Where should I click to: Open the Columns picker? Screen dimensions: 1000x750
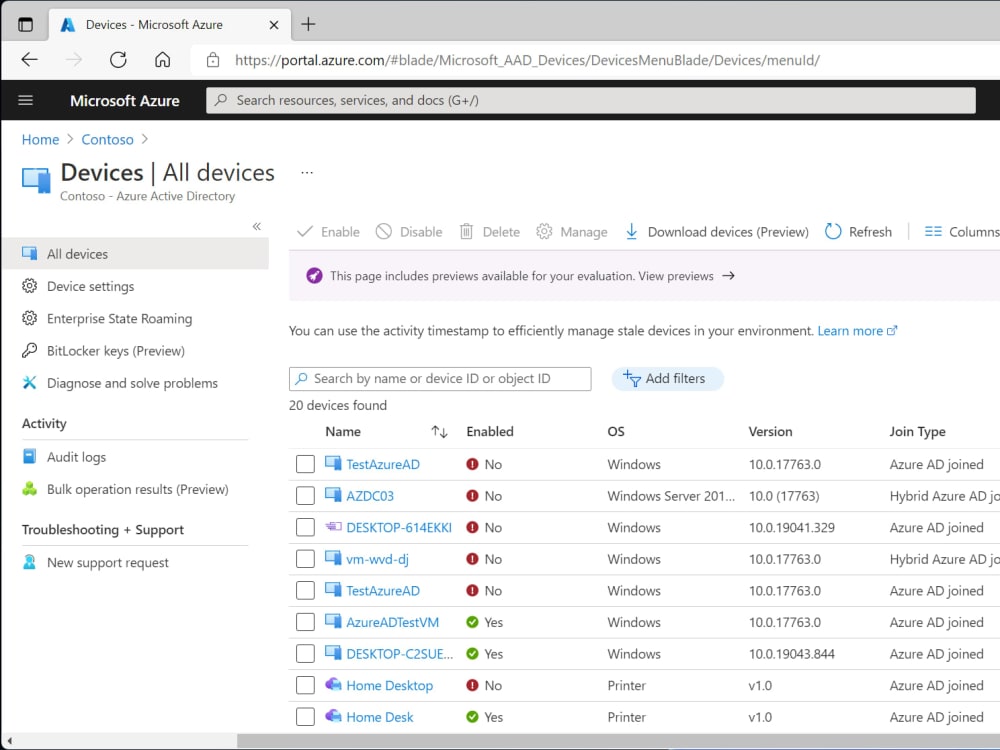960,231
